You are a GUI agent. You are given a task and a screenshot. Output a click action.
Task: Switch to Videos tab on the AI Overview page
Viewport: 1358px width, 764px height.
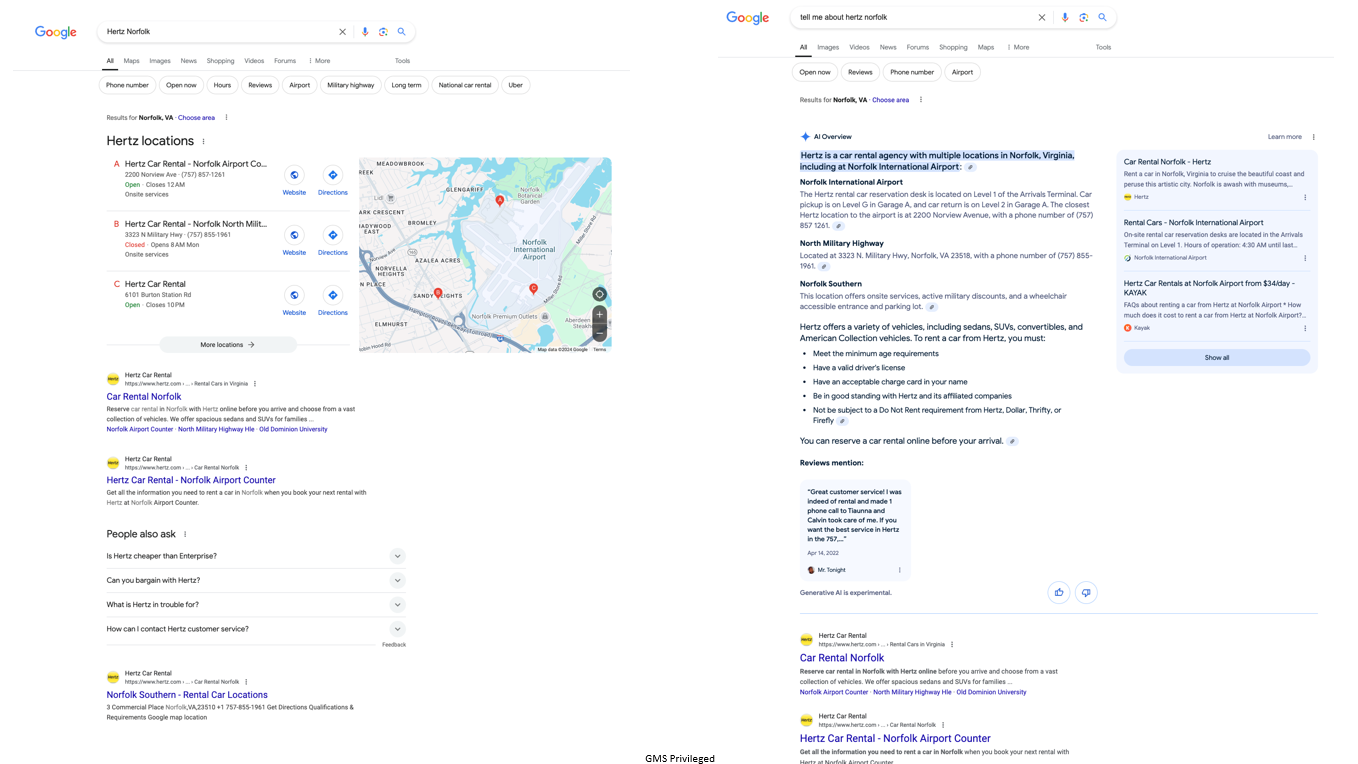pos(859,47)
